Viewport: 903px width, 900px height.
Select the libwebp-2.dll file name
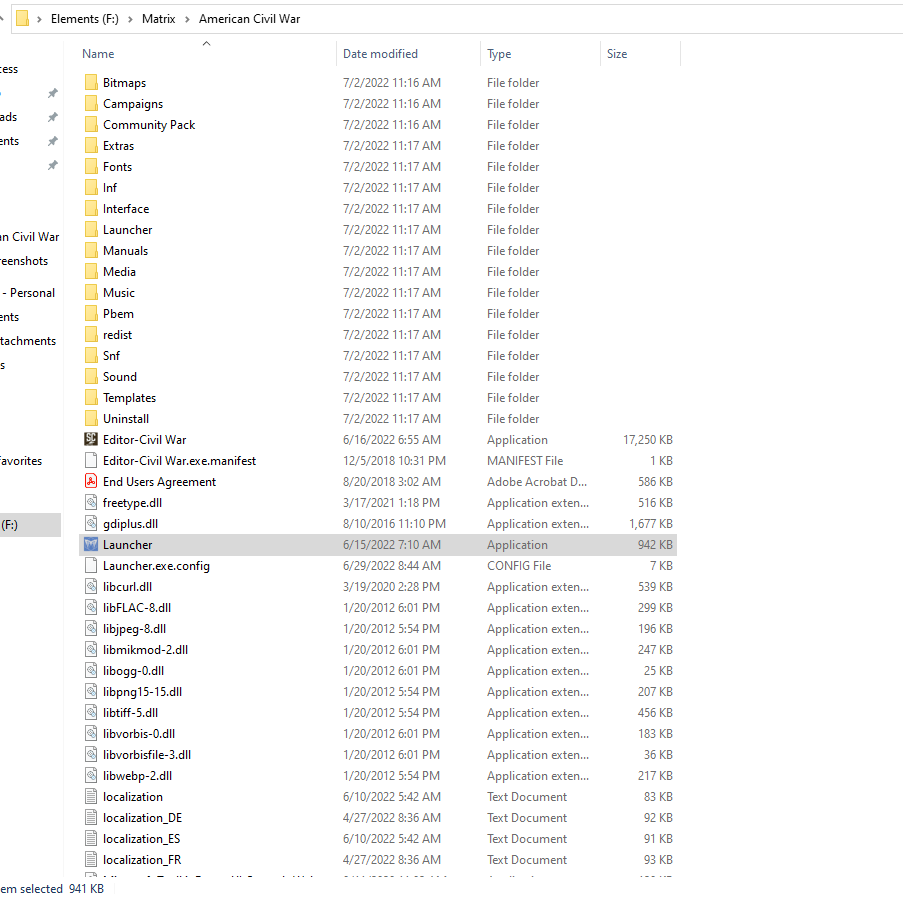(x=137, y=776)
